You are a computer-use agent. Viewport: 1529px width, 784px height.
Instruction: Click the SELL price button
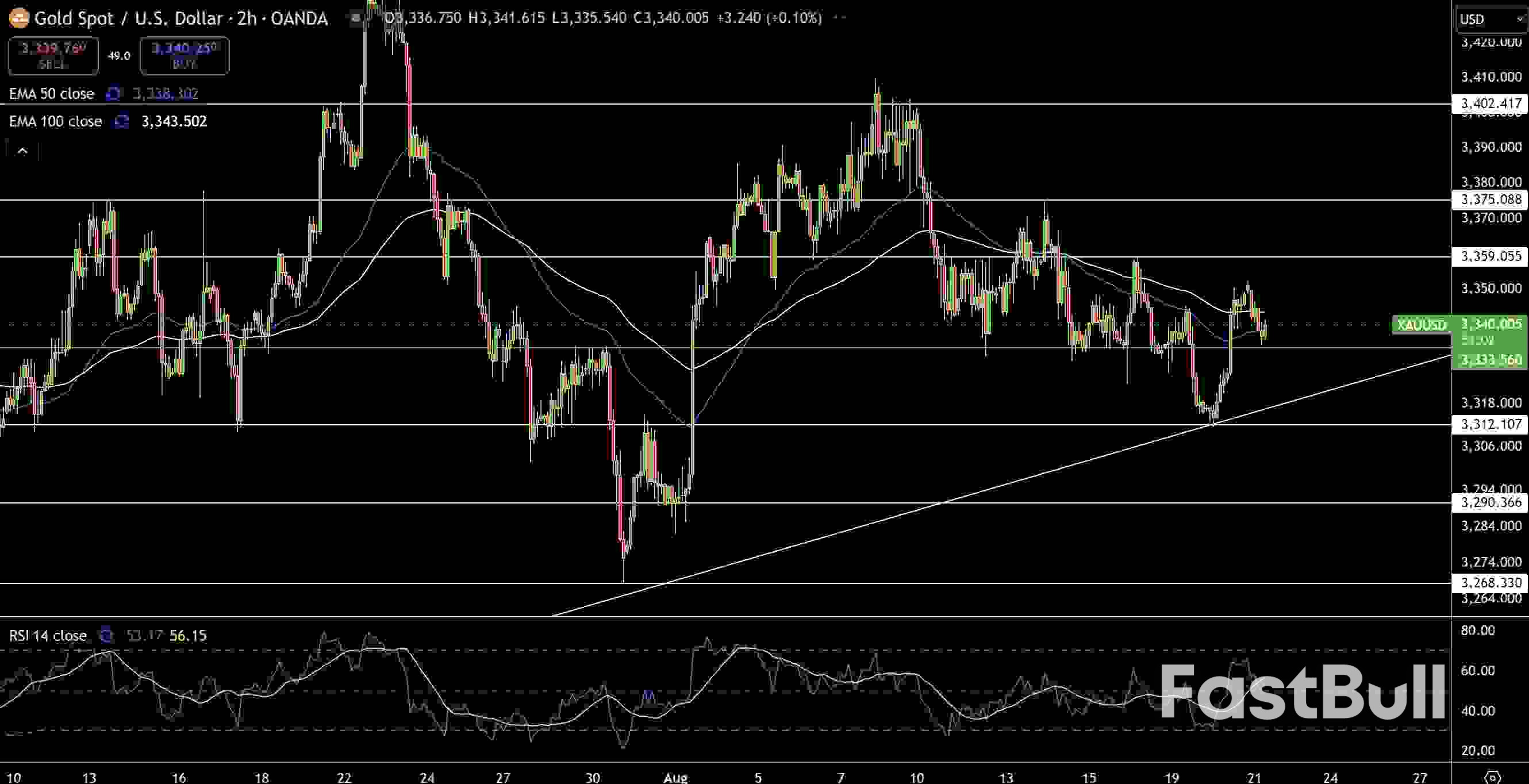(x=53, y=56)
